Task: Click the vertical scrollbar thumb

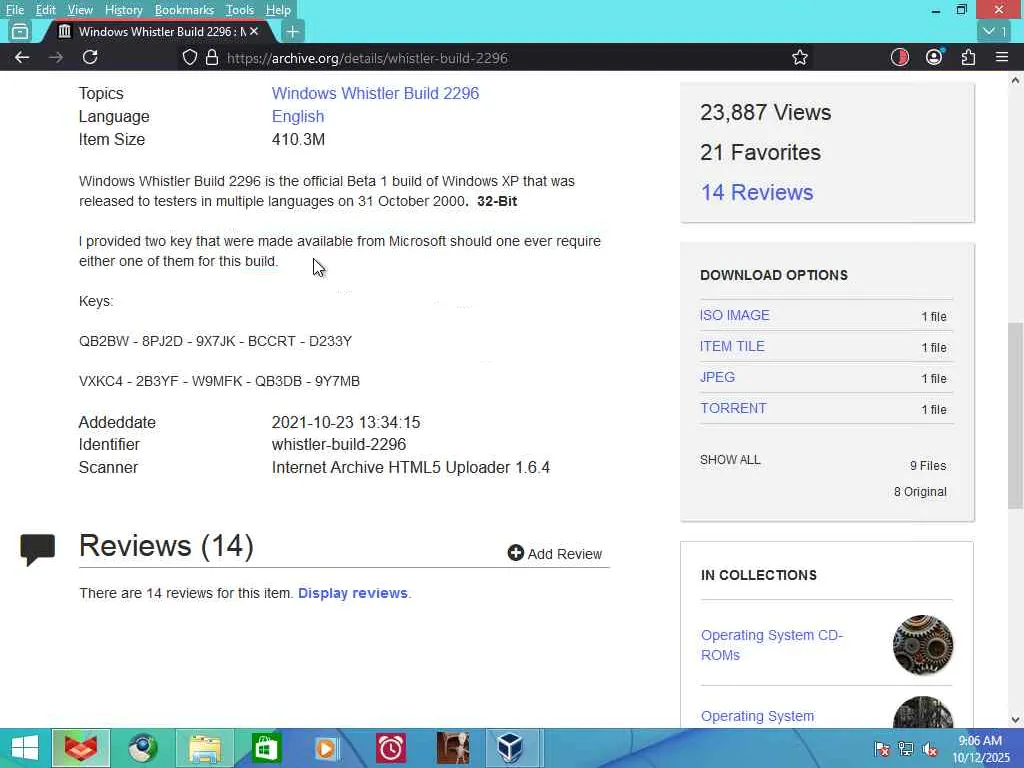Action: 1014,415
